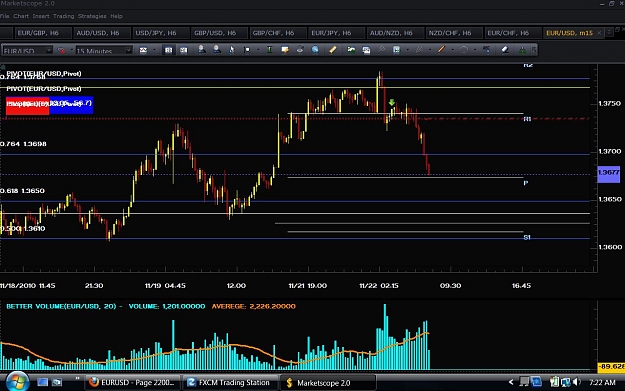Open the Chart menu
The height and width of the screenshot is (391, 625).
[21, 16]
